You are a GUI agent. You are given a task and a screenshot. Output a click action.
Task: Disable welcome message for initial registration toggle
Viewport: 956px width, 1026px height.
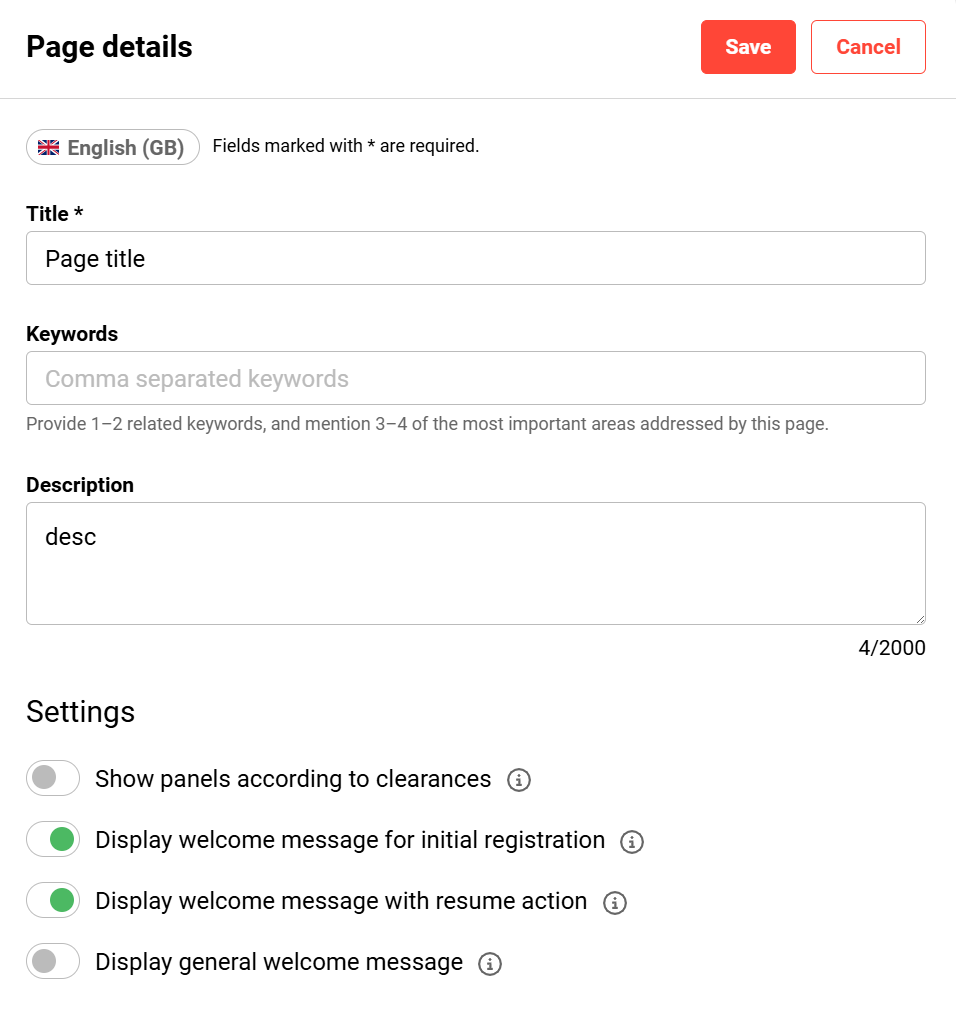(53, 840)
